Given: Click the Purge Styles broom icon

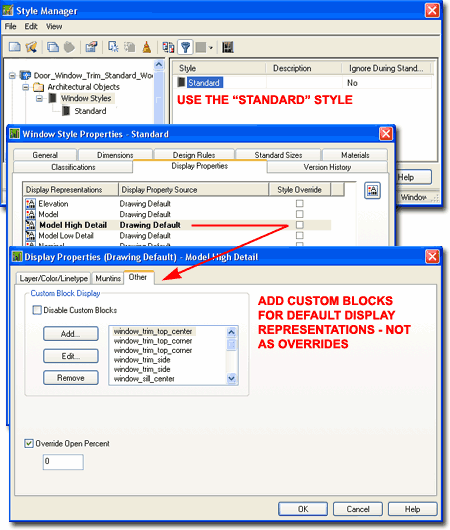Looking at the screenshot, I should click(147, 47).
